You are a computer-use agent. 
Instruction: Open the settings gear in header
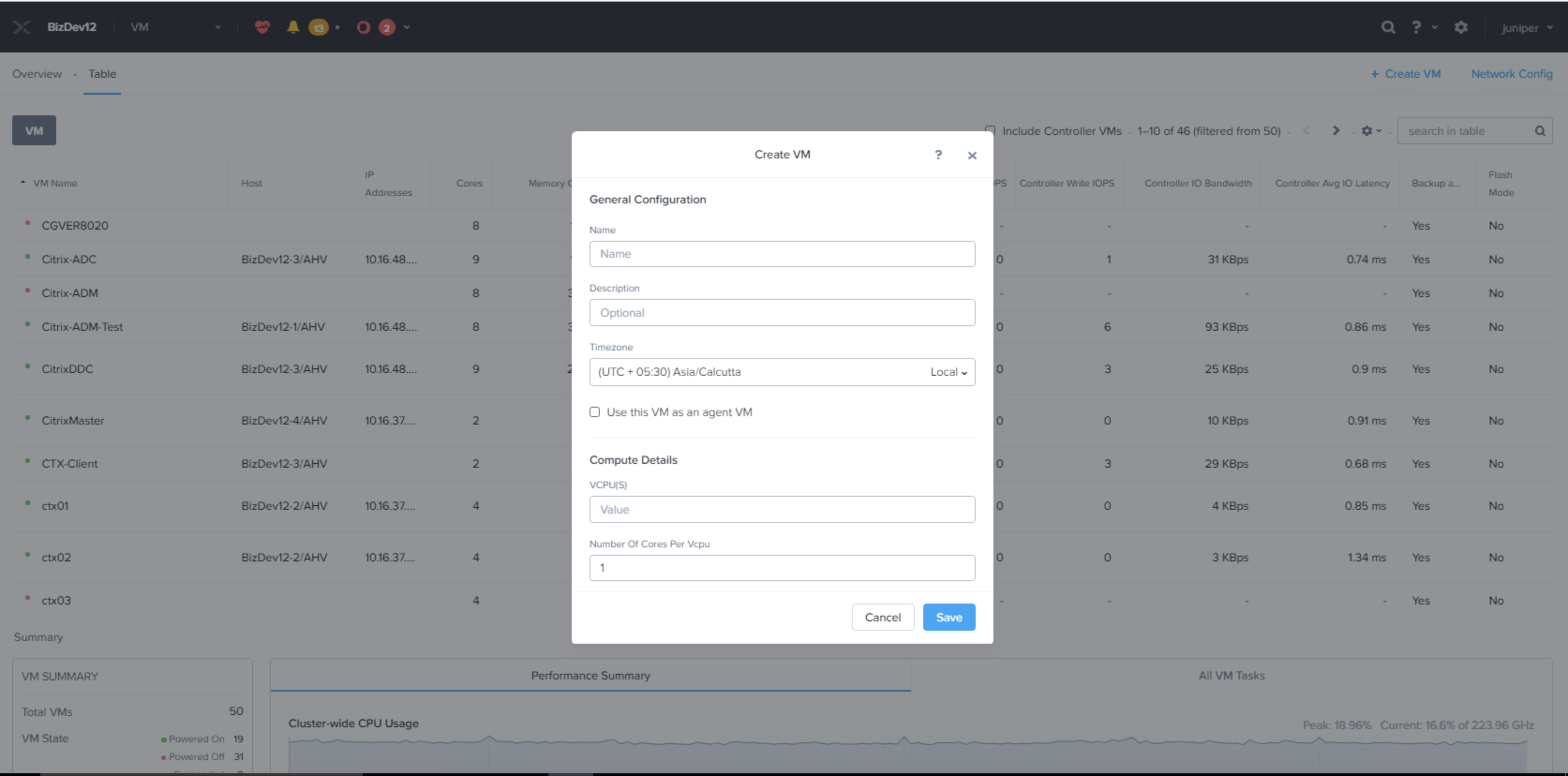click(x=1461, y=27)
